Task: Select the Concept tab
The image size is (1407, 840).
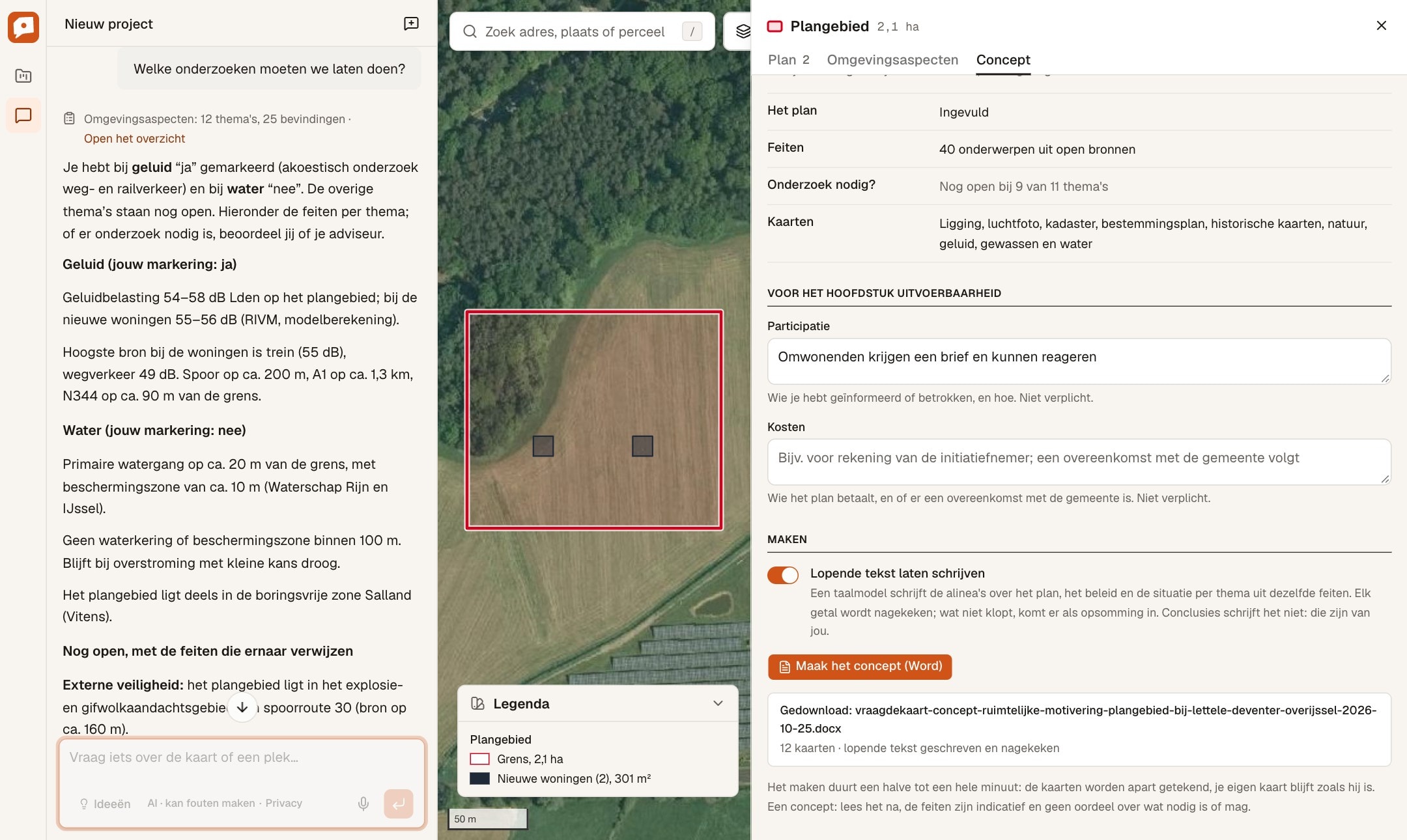Action: click(1003, 60)
